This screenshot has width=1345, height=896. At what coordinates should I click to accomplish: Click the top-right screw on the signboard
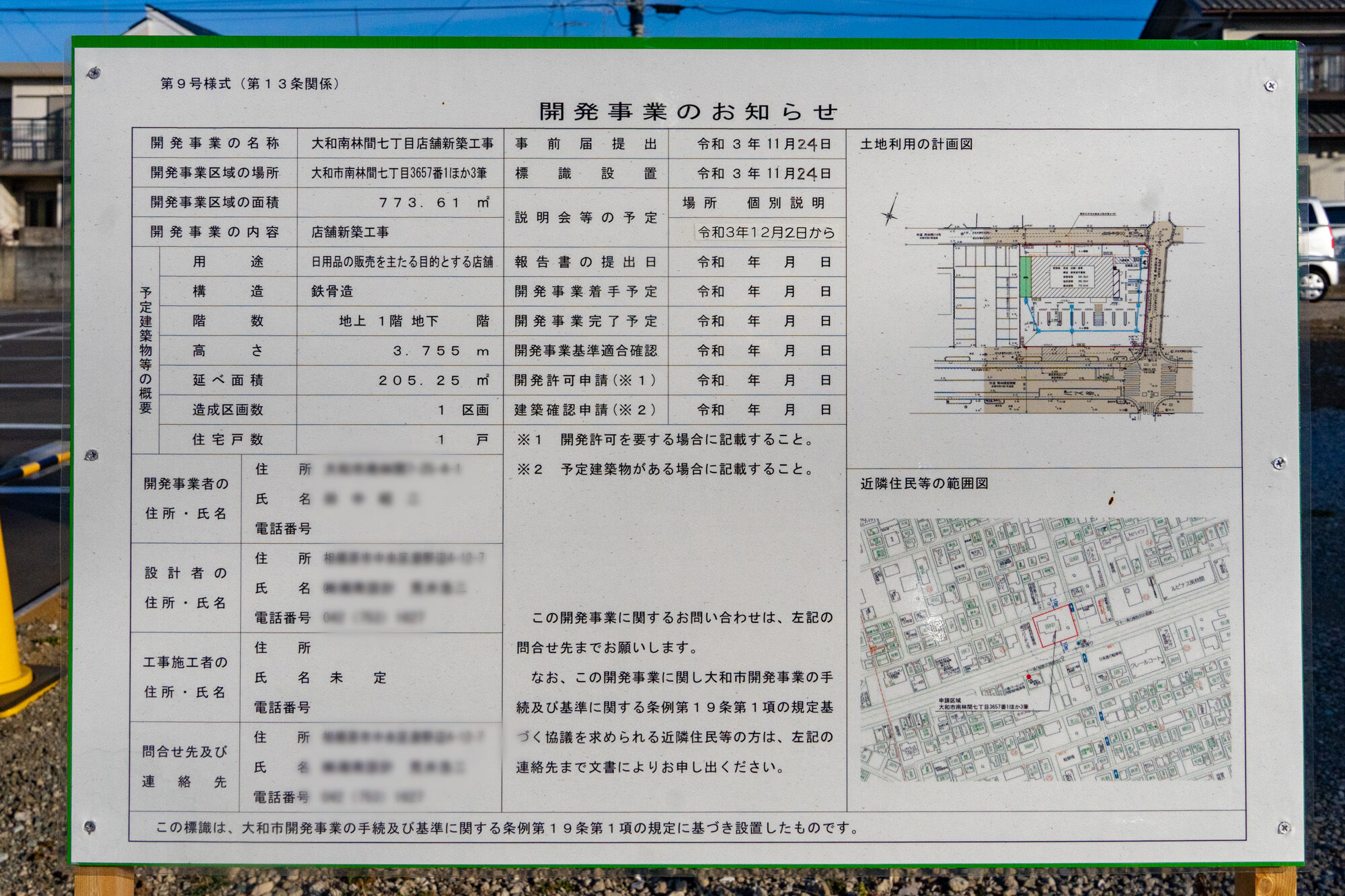[1270, 86]
